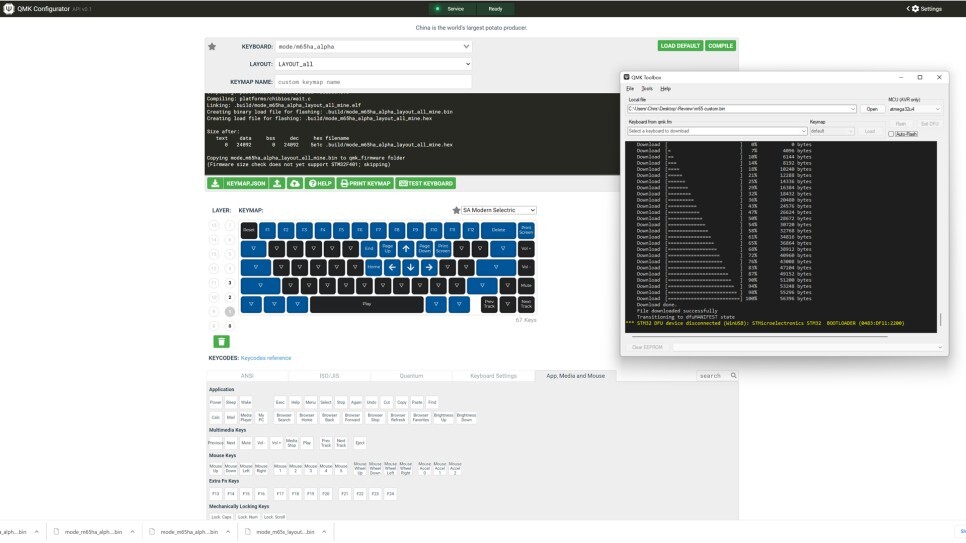Select layer 3 radio button
Viewport: 966px width, 543px height.
tap(229, 283)
